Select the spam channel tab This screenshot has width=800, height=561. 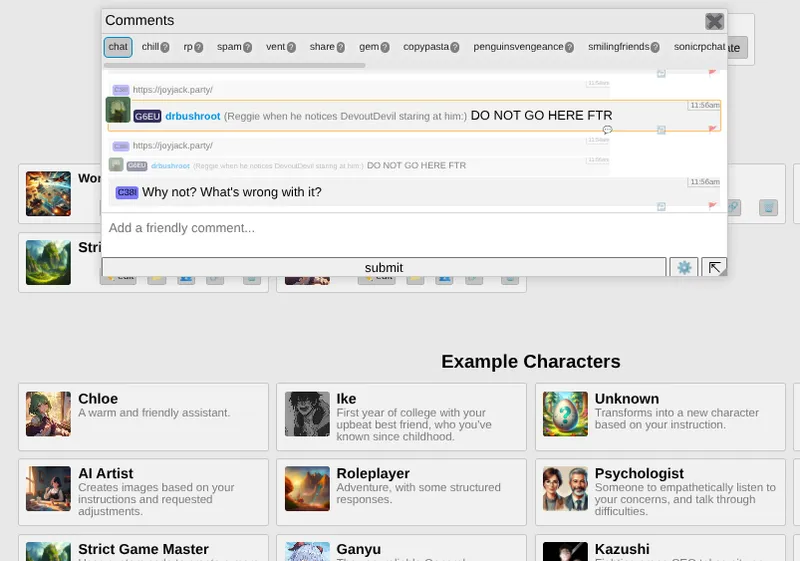point(229,47)
